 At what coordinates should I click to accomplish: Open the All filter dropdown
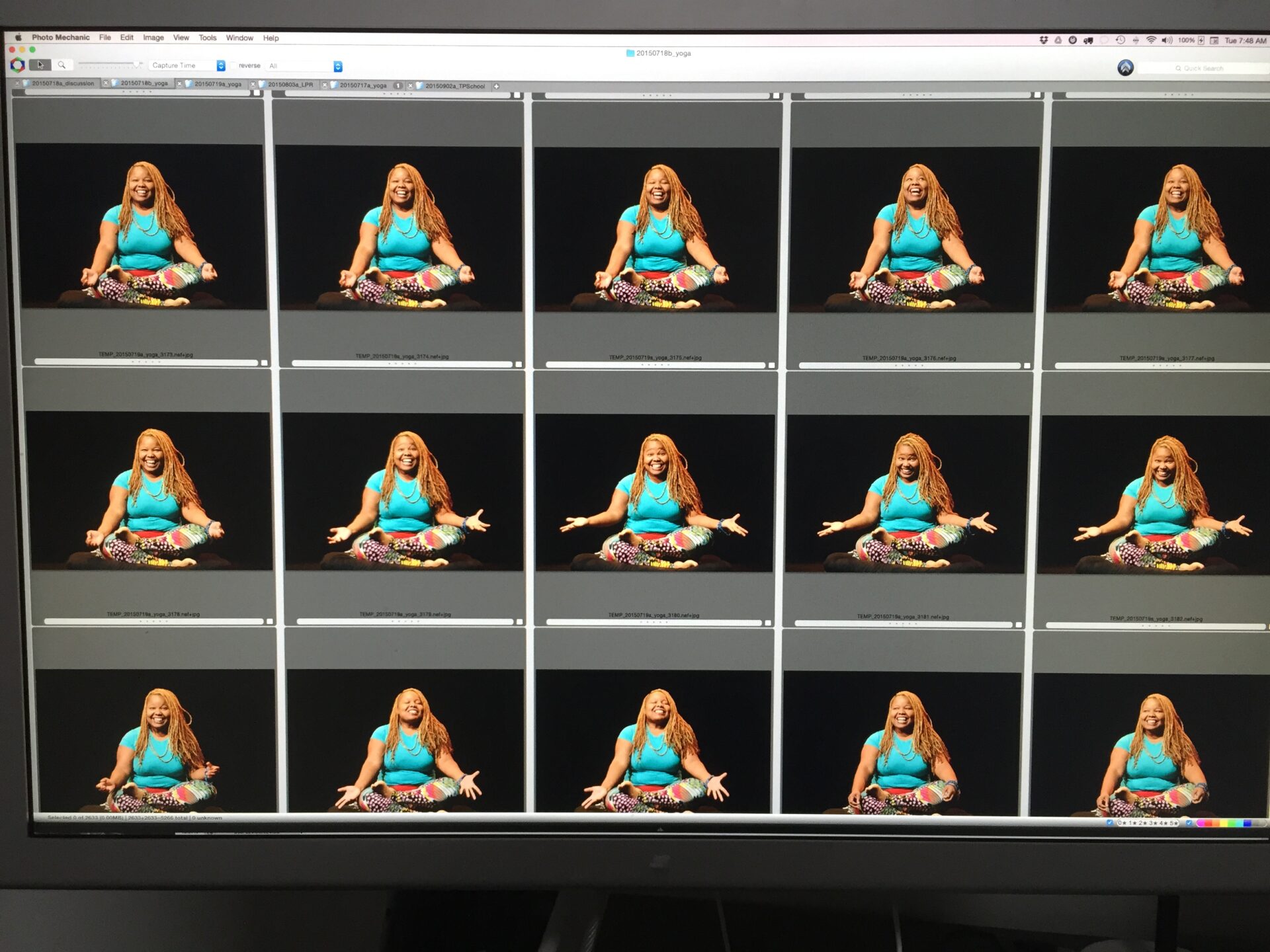coord(338,67)
